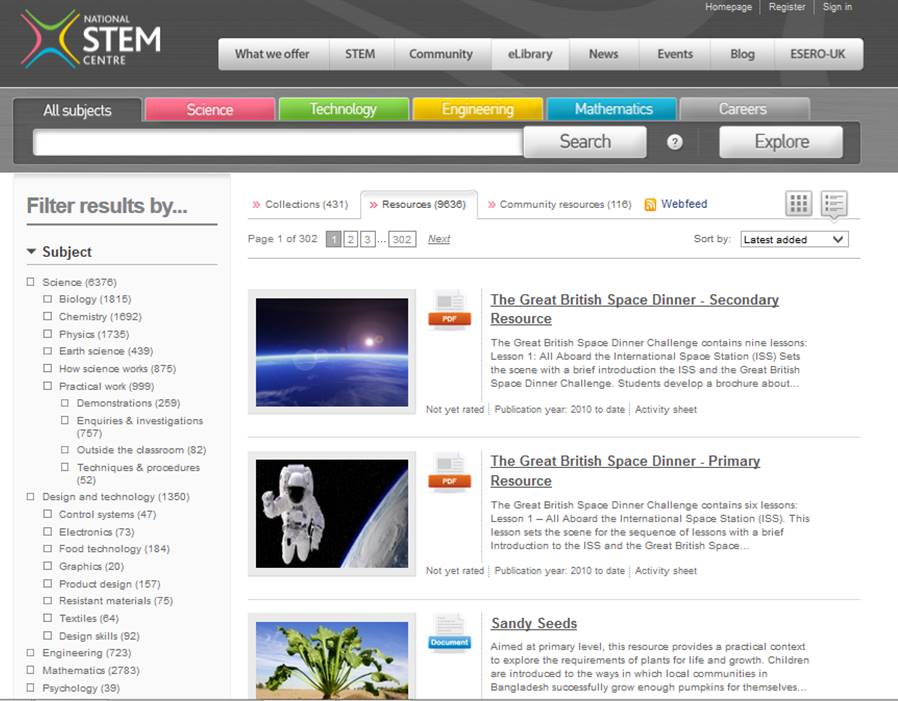Click the astronaut spacewalk thumbnail
The image size is (898, 701).
tap(331, 513)
